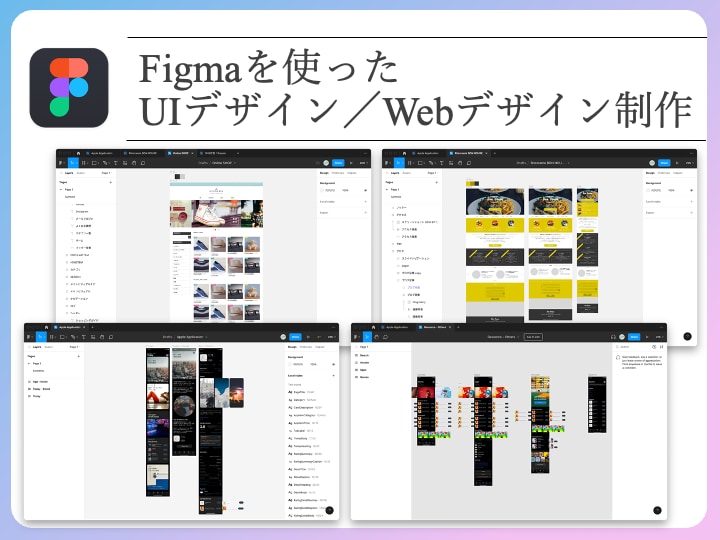Open the zoom level dropdown in the yellow restaurant window
Screen dimensions: 720x540
click(689, 163)
